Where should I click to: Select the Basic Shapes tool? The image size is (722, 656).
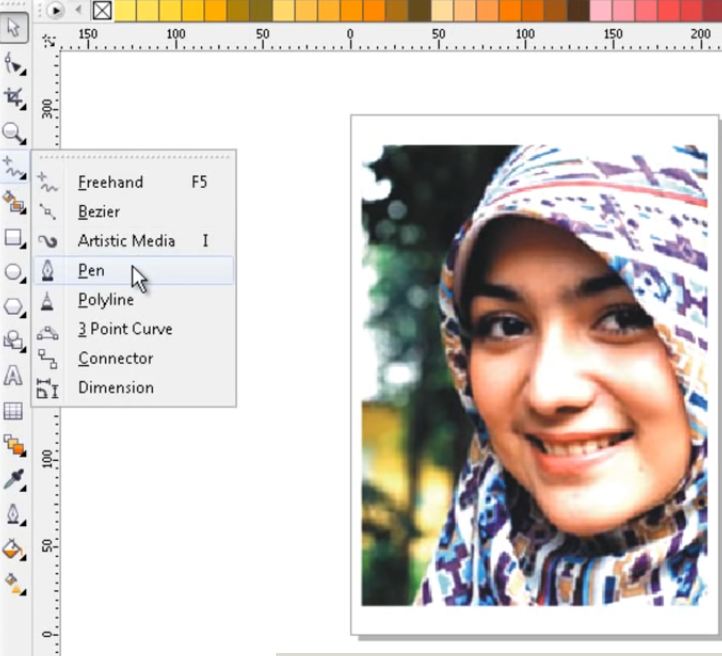[14, 341]
